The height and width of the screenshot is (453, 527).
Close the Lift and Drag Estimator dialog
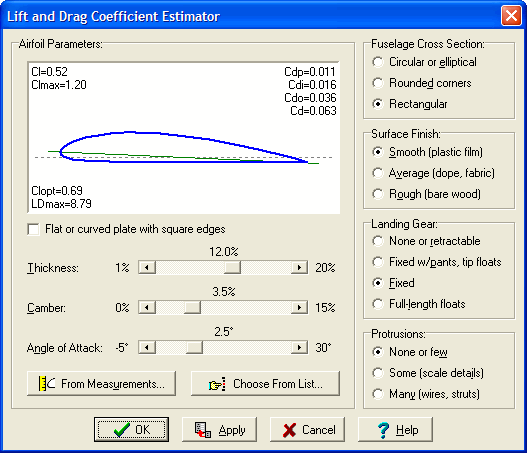pyautogui.click(x=511, y=16)
